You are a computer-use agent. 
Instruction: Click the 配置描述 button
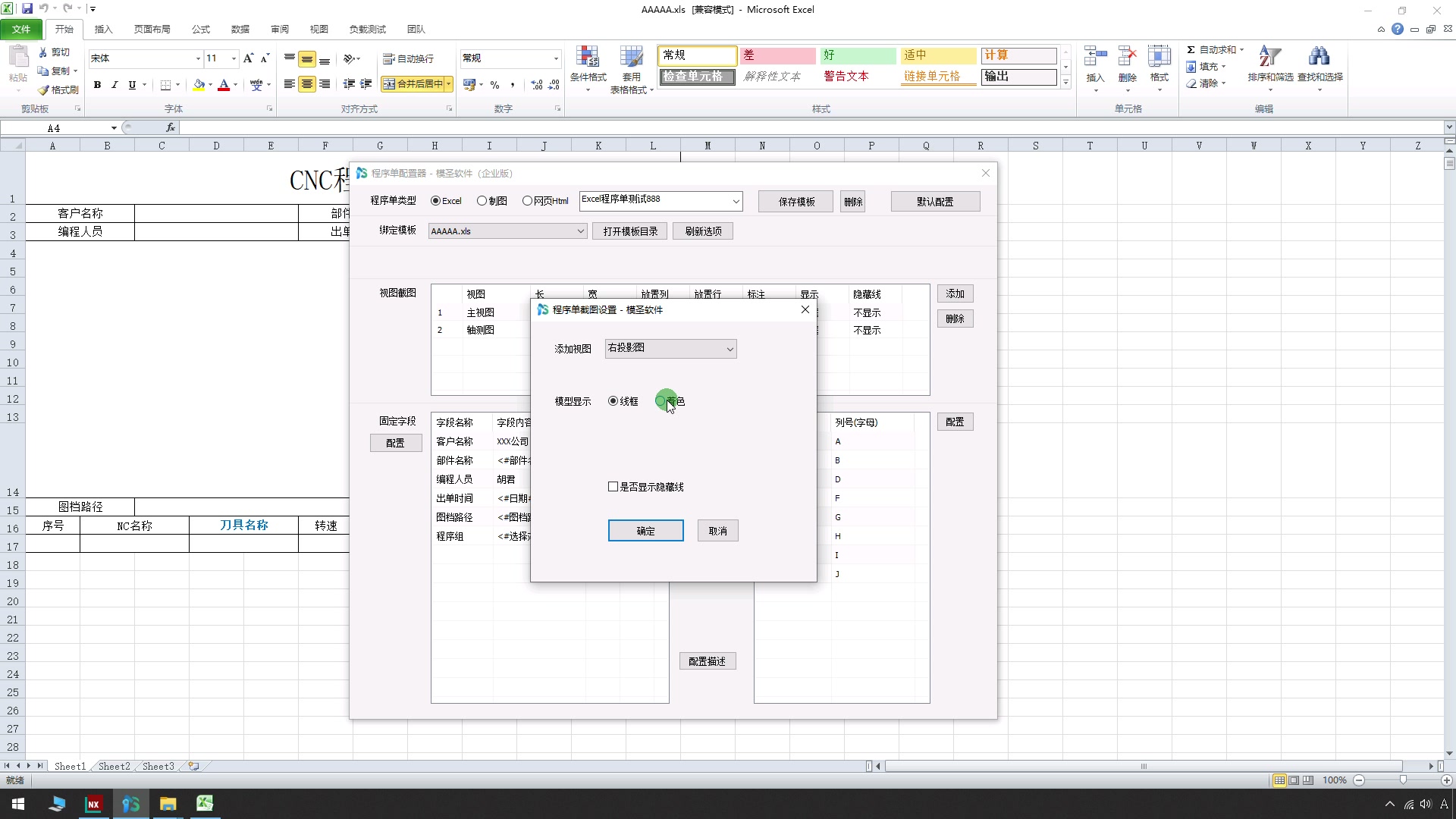click(x=707, y=661)
